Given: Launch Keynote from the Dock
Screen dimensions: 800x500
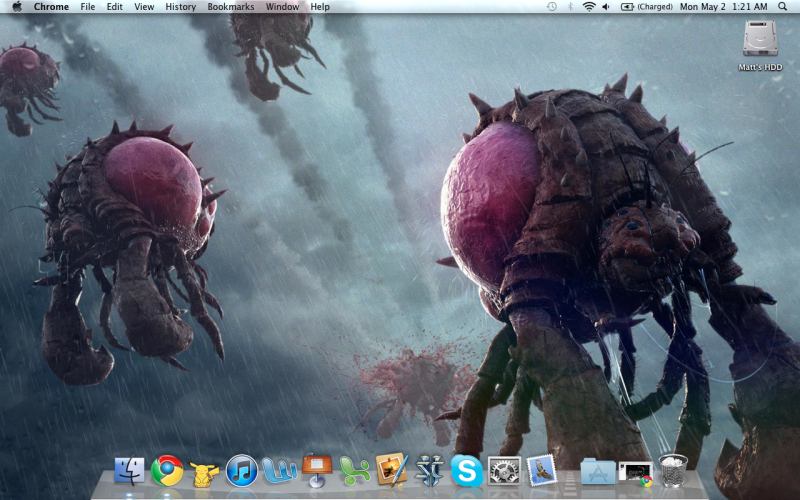Looking at the screenshot, I should pyautogui.click(x=317, y=470).
